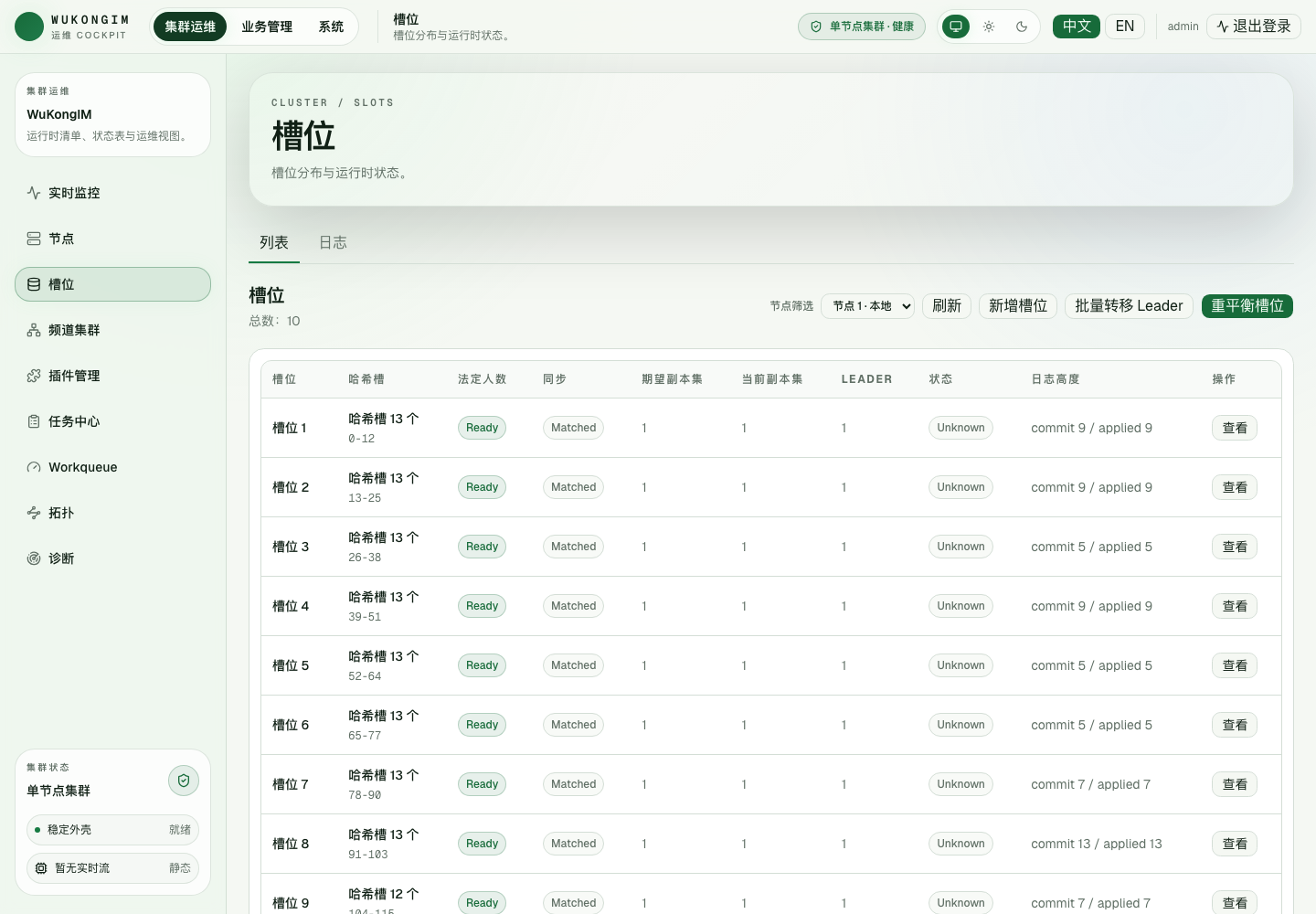Click the 法定人数 column header
Viewport: 1316px width, 914px height.
[482, 379]
